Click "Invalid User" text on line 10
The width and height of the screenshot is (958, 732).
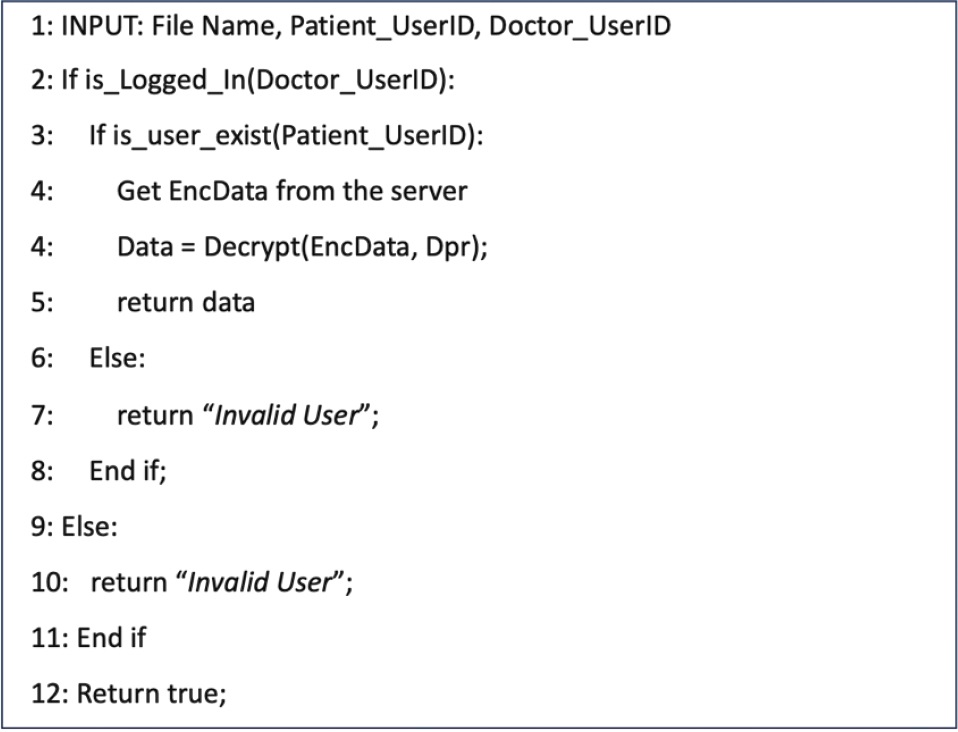(x=260, y=581)
